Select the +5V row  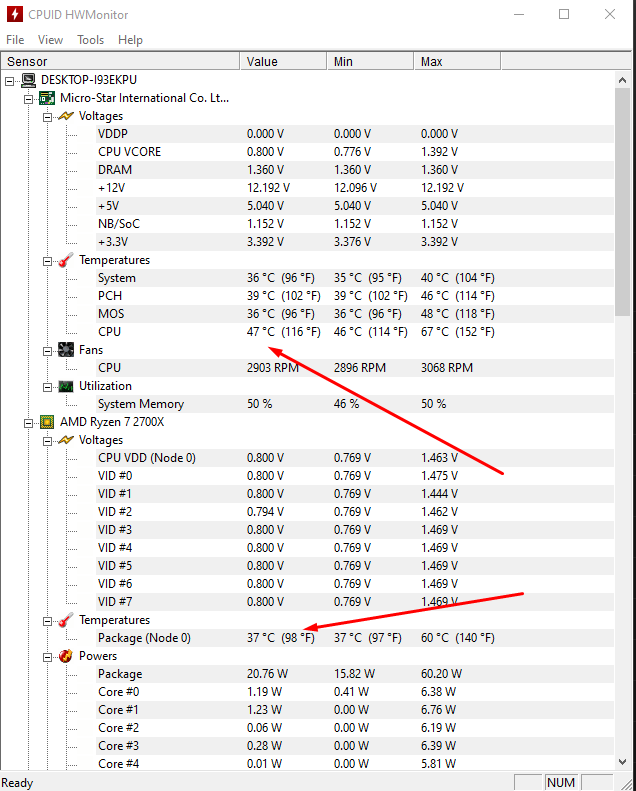coord(355,206)
